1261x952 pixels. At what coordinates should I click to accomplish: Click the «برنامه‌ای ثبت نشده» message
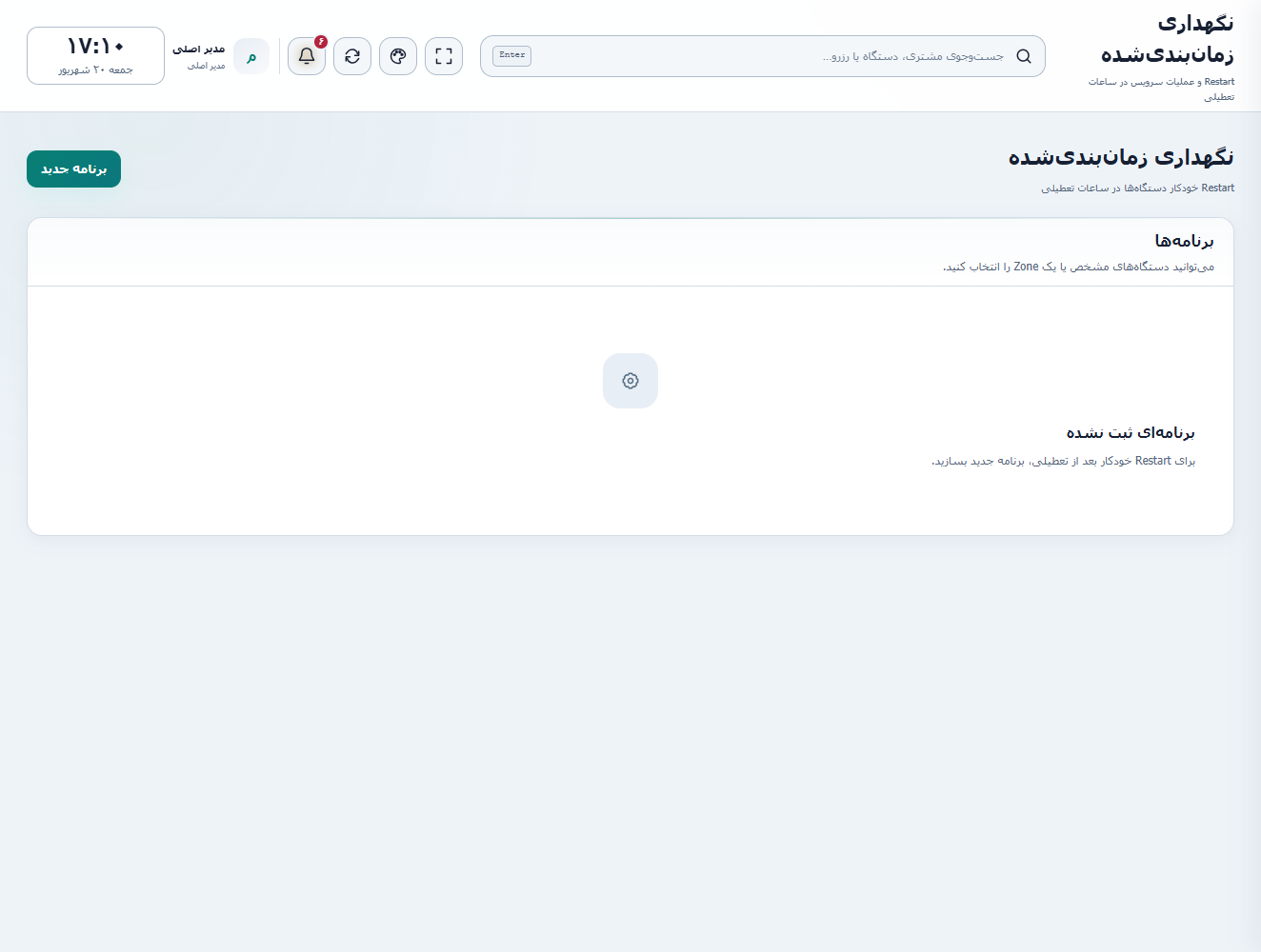tap(1131, 433)
